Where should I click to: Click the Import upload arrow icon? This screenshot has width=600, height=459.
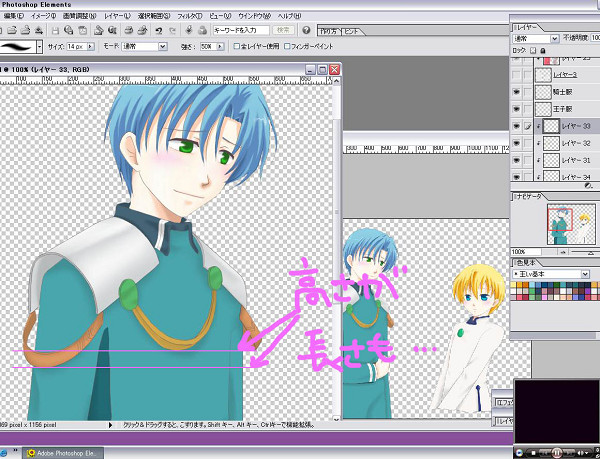(x=39, y=30)
